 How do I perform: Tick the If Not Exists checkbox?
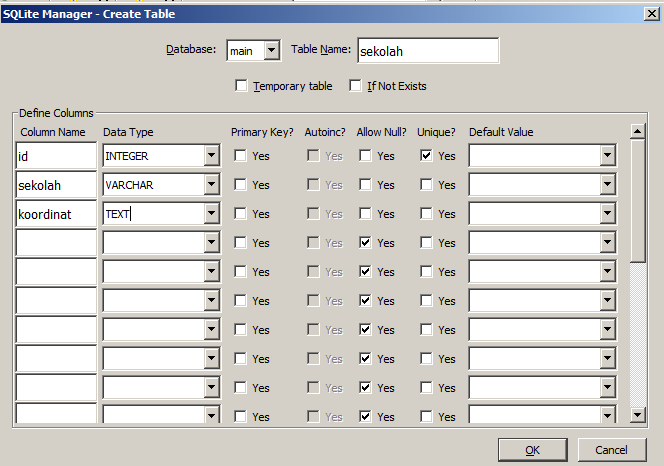[355, 86]
